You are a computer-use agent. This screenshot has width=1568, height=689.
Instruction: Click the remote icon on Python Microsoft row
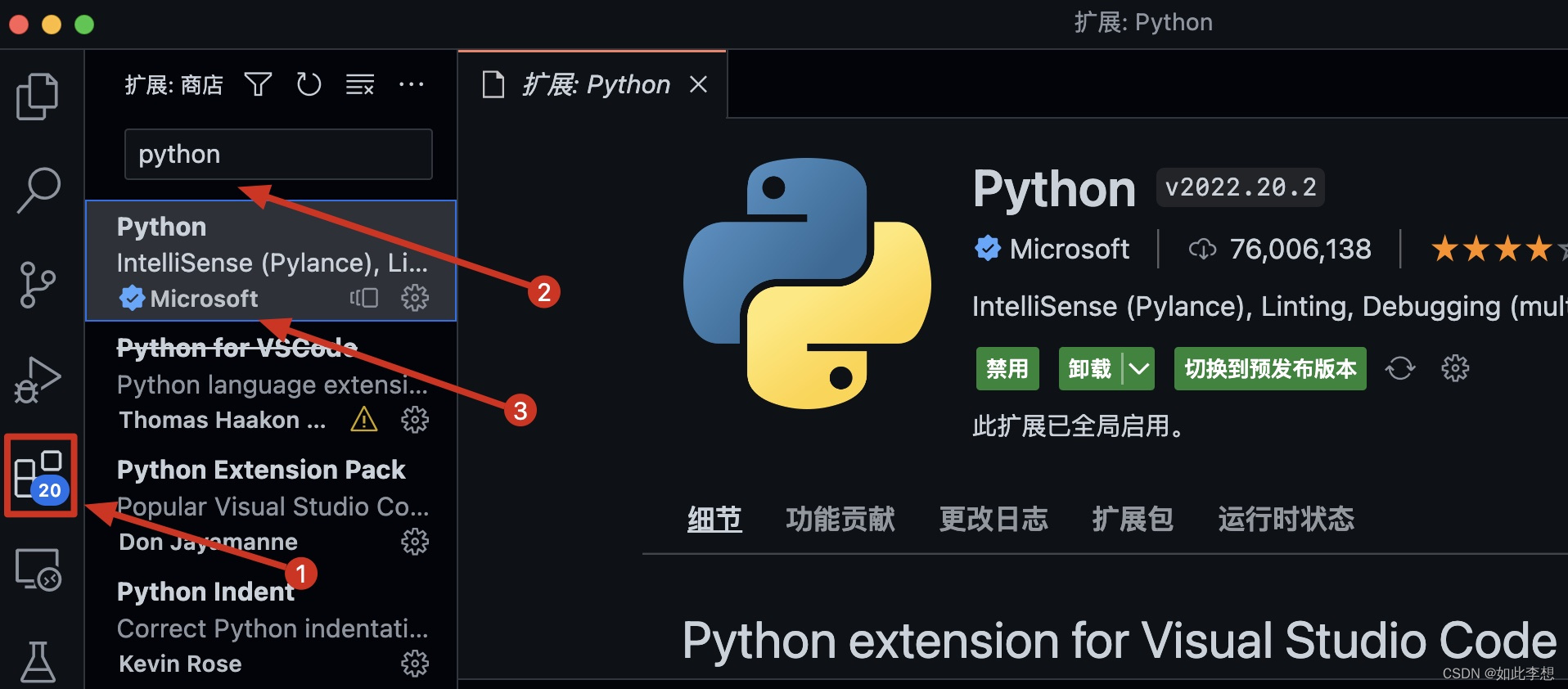click(364, 298)
